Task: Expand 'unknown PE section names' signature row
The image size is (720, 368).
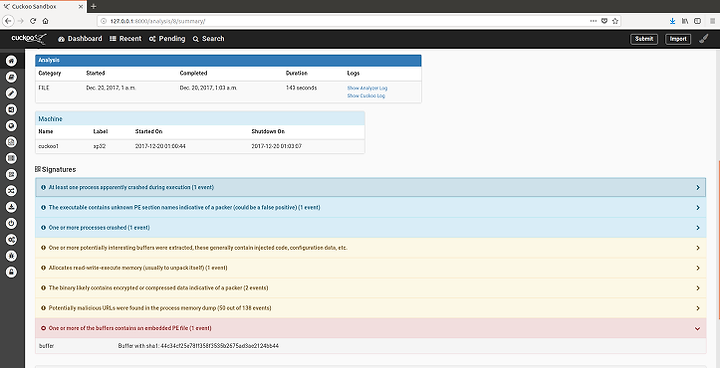Action: click(370, 208)
